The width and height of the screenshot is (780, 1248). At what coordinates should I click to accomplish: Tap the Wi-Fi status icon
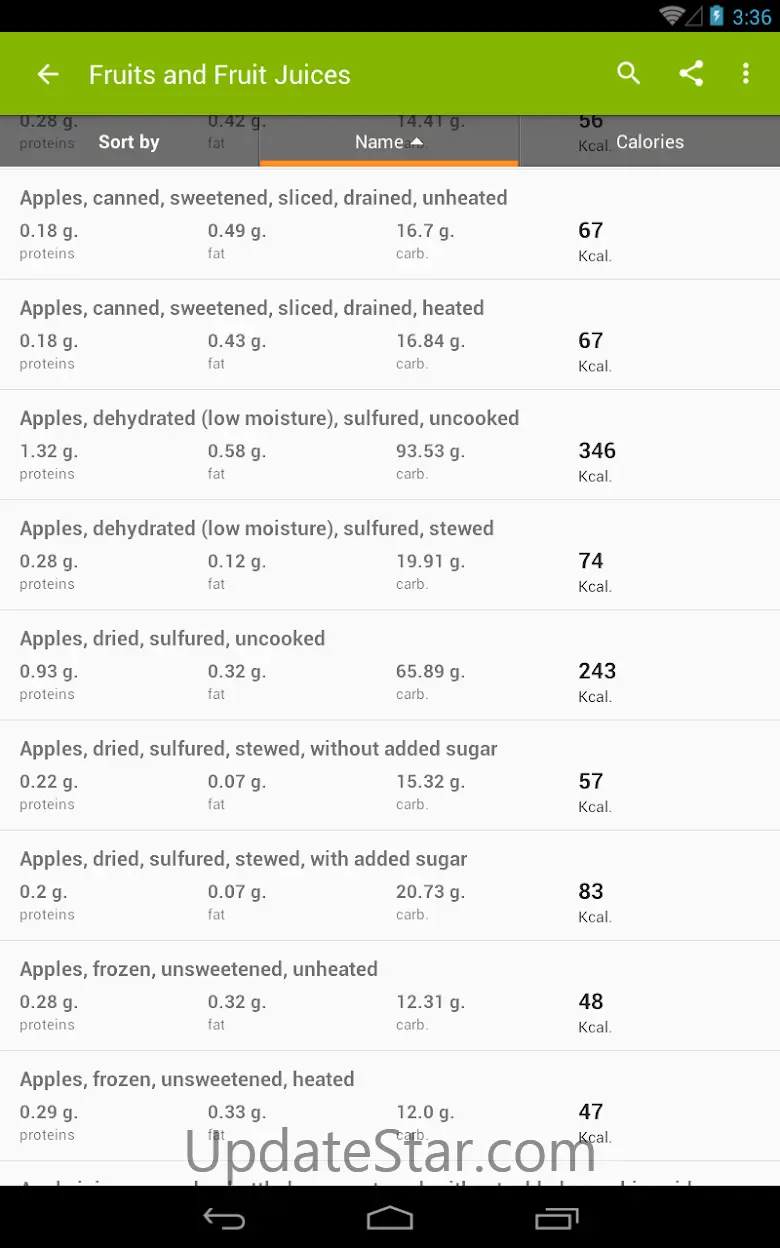(672, 15)
